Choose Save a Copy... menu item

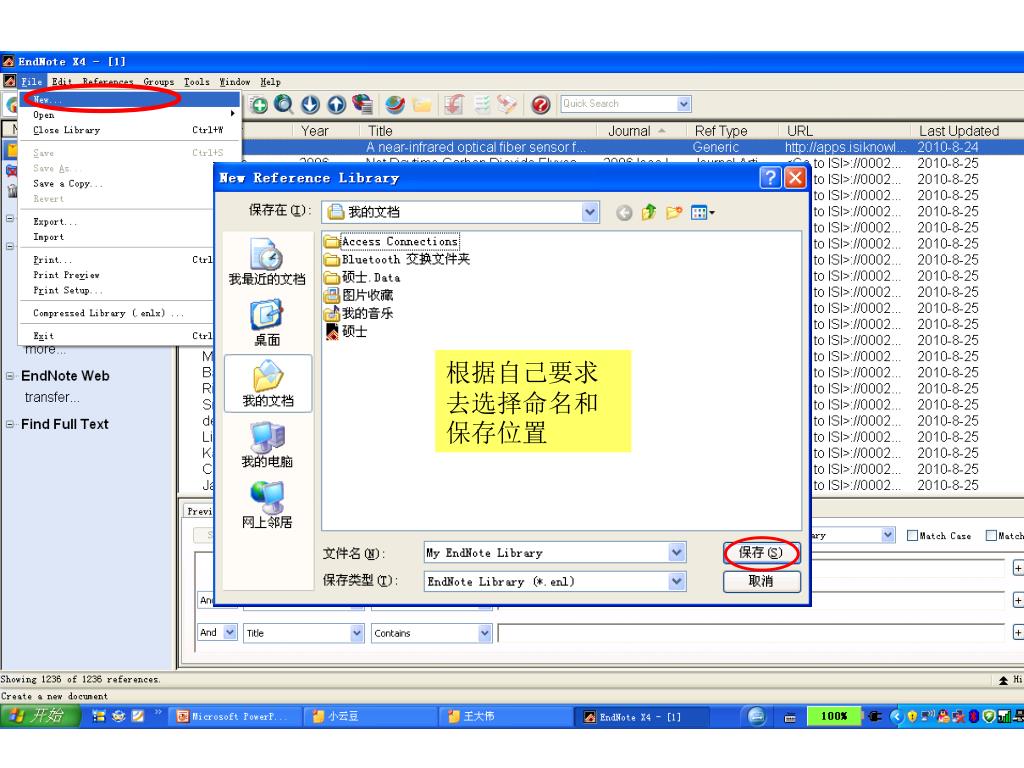[x=118, y=184]
